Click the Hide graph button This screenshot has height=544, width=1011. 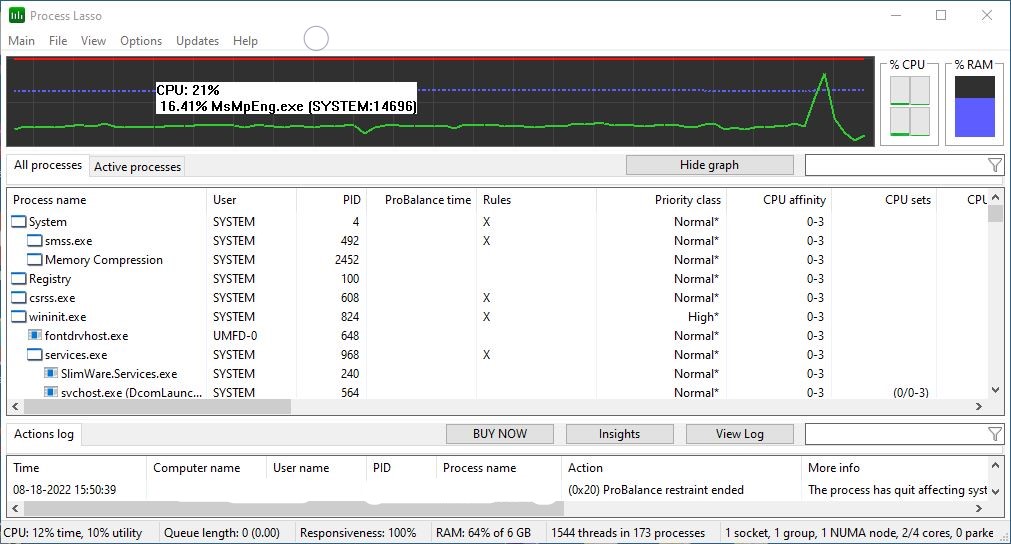point(709,165)
